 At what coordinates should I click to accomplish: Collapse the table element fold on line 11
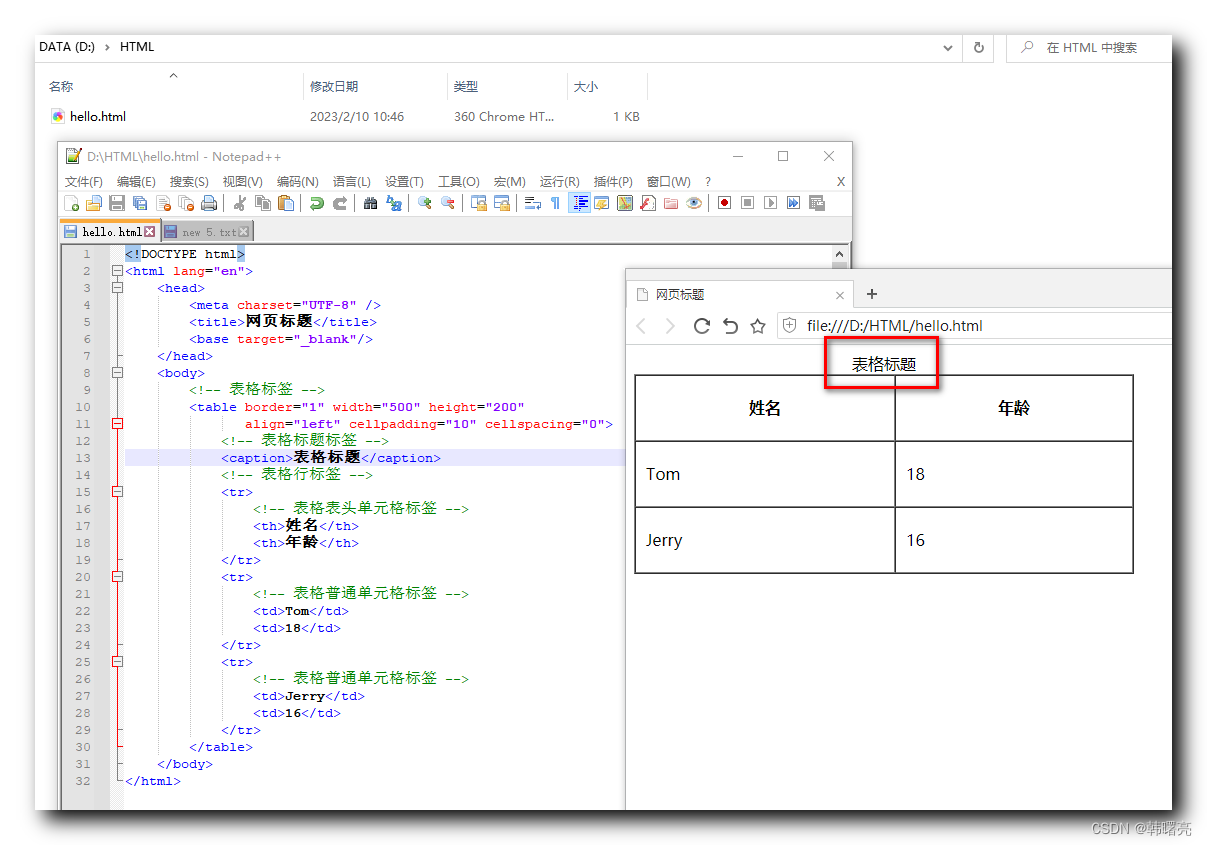[118, 423]
